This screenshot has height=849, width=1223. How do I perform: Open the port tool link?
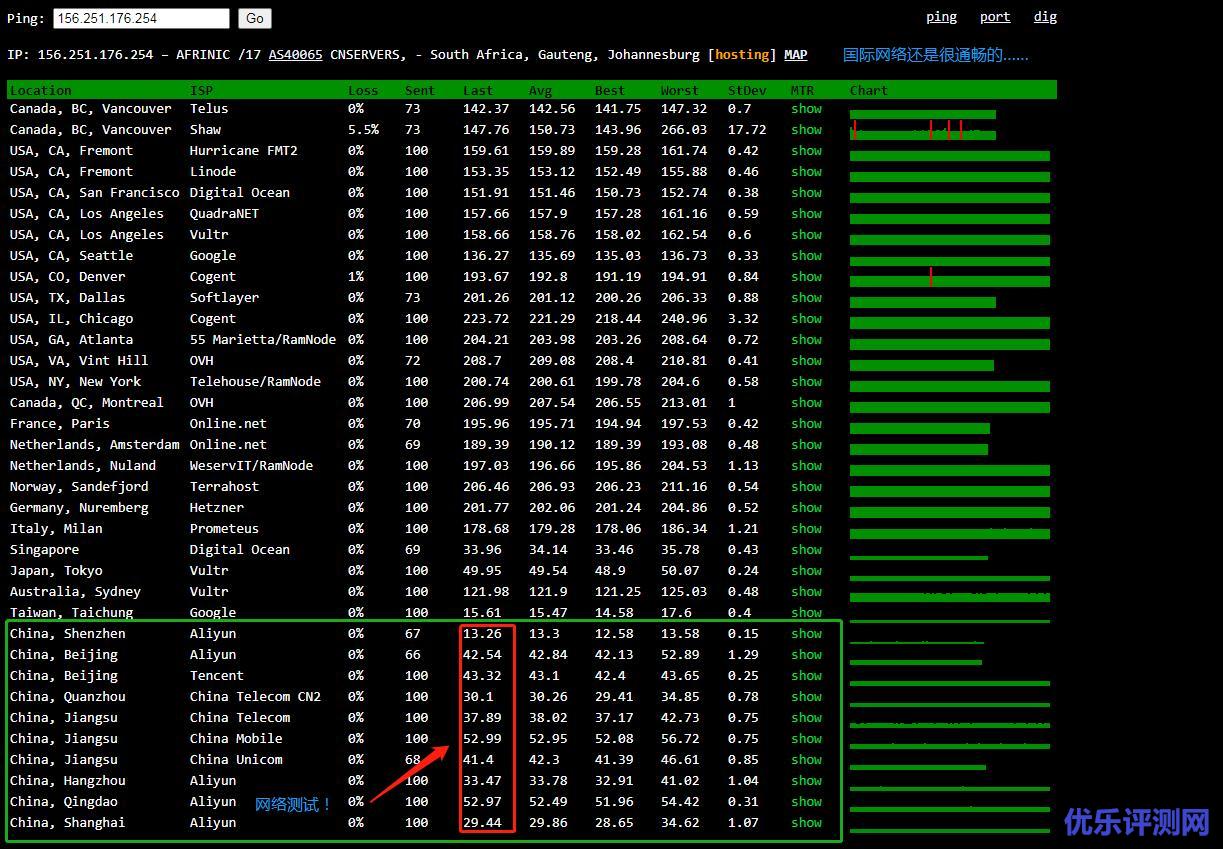994,17
